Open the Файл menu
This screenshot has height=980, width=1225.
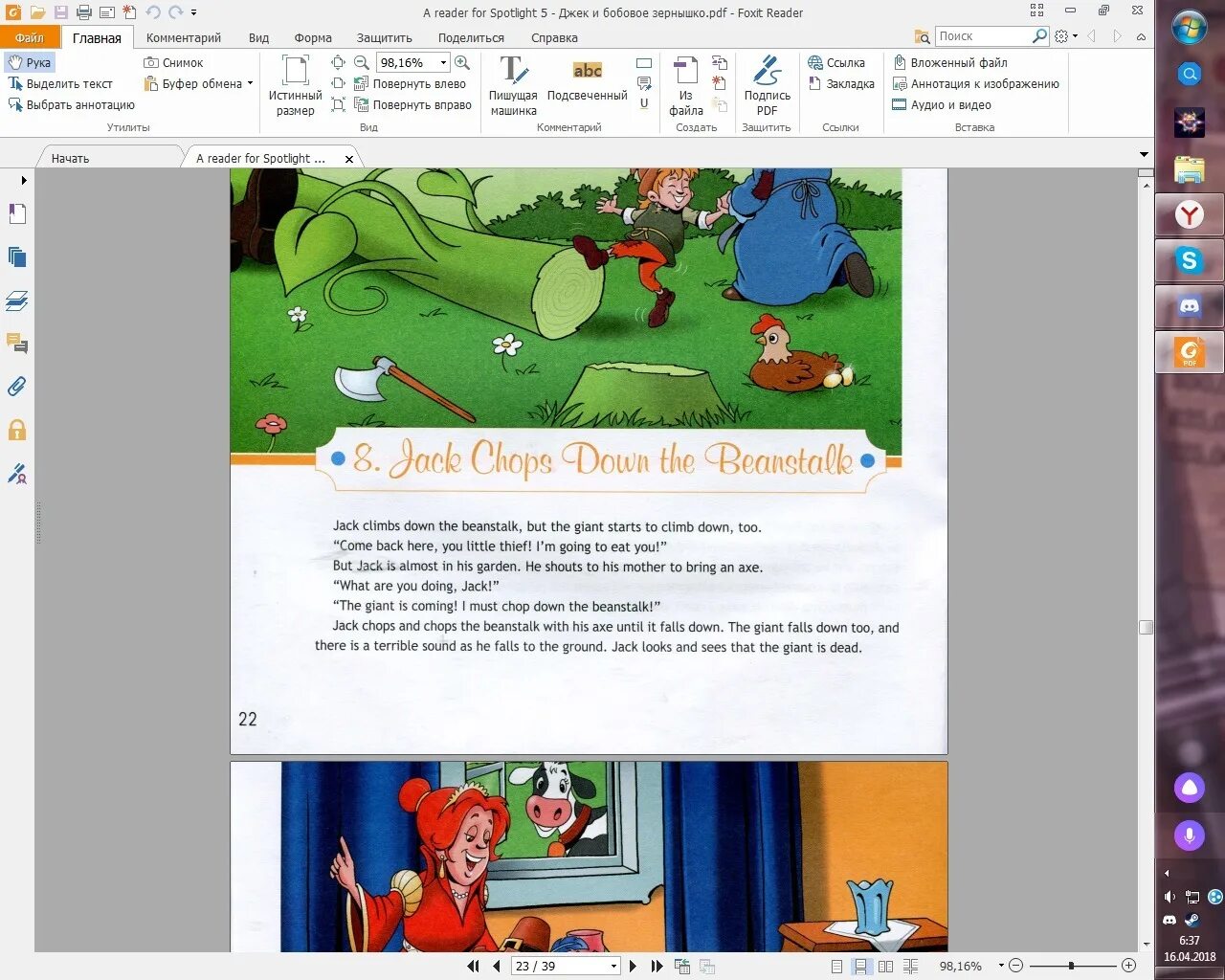pos(30,37)
